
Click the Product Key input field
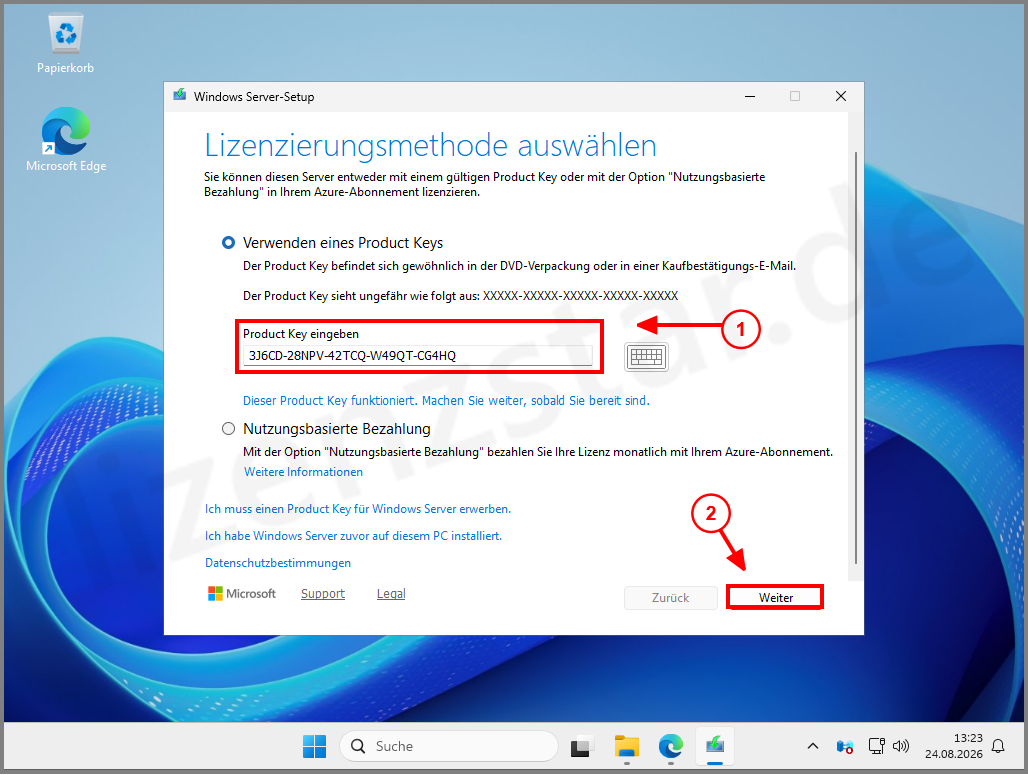click(x=418, y=355)
